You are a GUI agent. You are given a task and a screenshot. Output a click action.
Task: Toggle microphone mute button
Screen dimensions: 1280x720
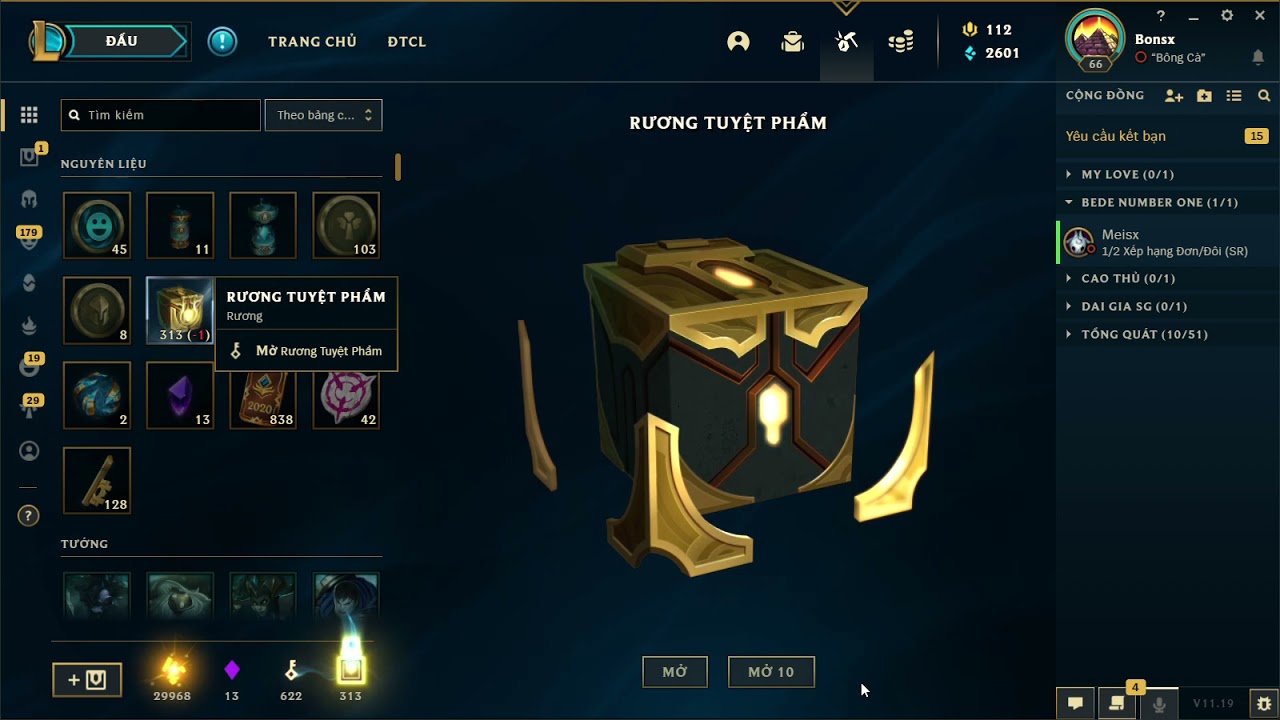pyautogui.click(x=1159, y=703)
